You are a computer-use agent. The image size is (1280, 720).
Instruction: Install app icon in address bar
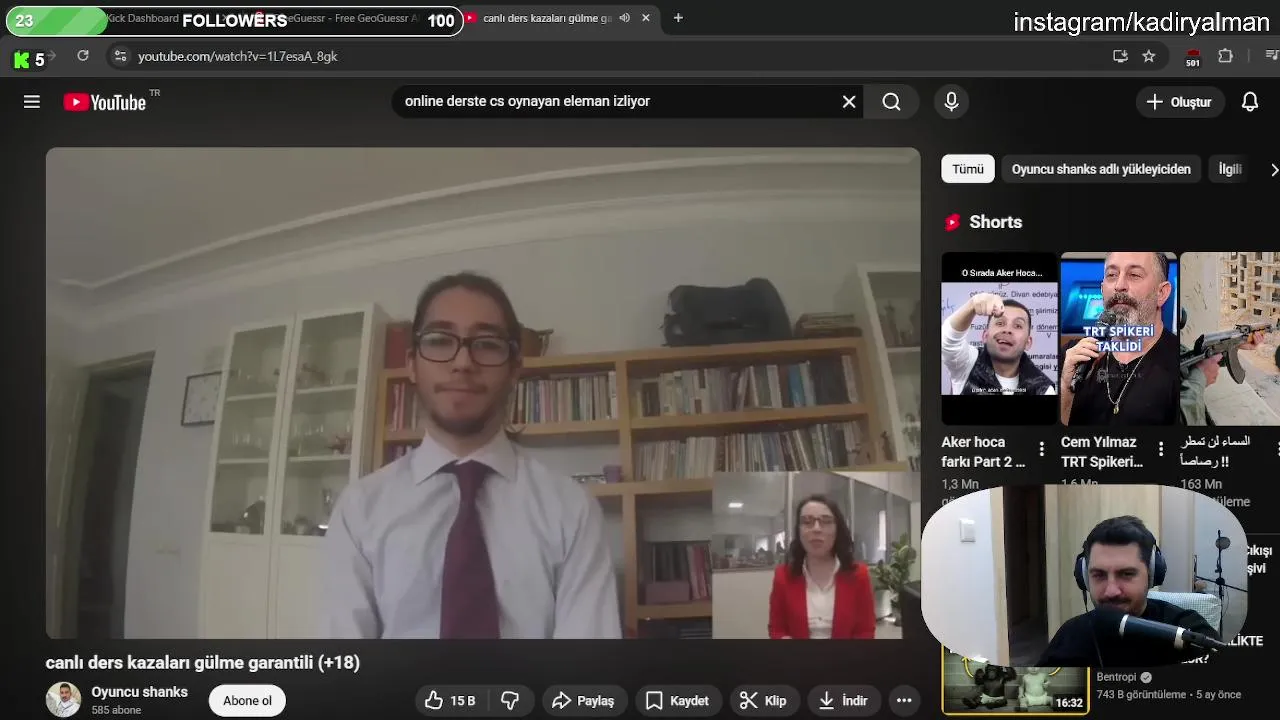click(1120, 57)
